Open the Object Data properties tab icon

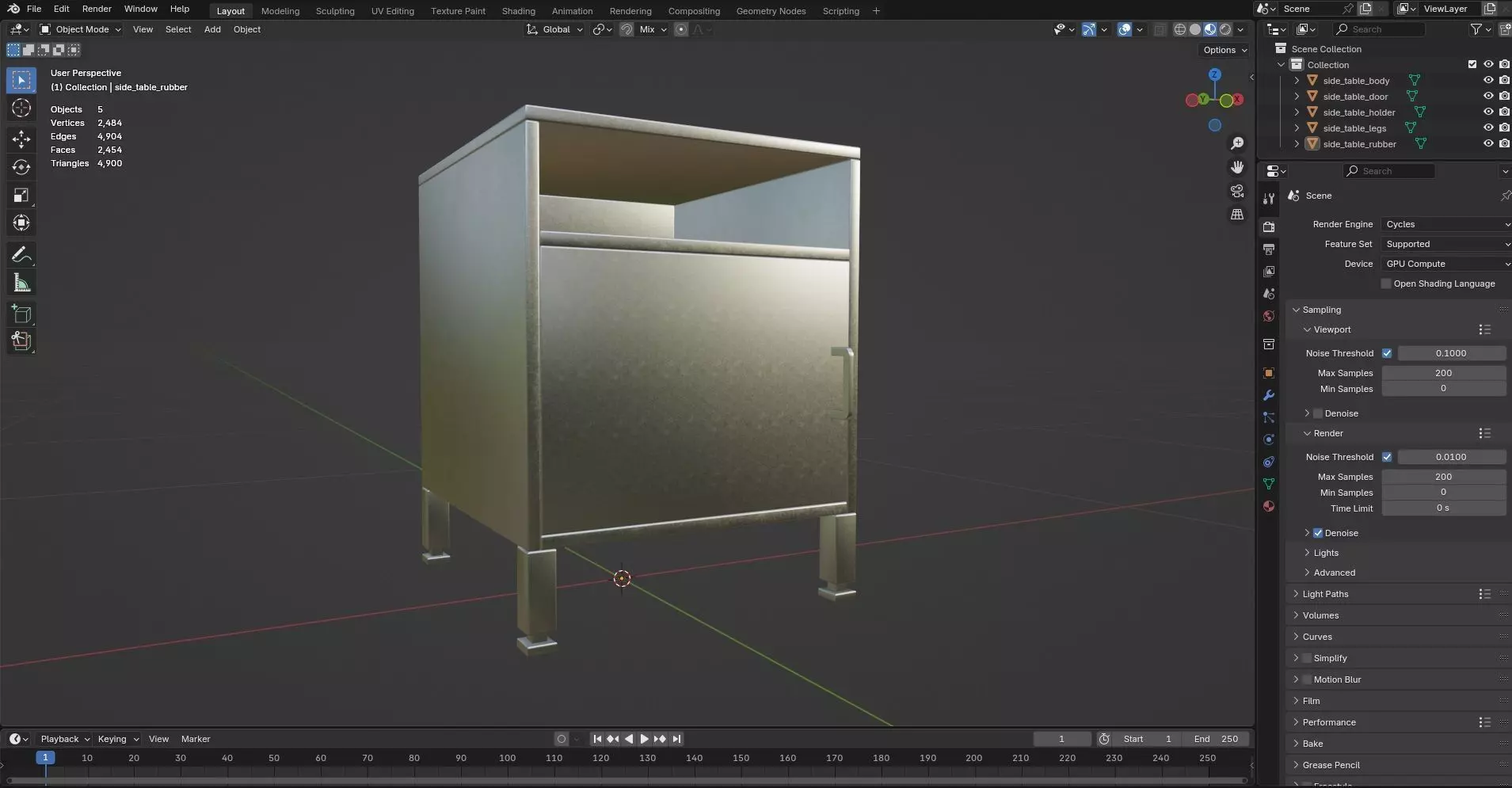[x=1269, y=484]
